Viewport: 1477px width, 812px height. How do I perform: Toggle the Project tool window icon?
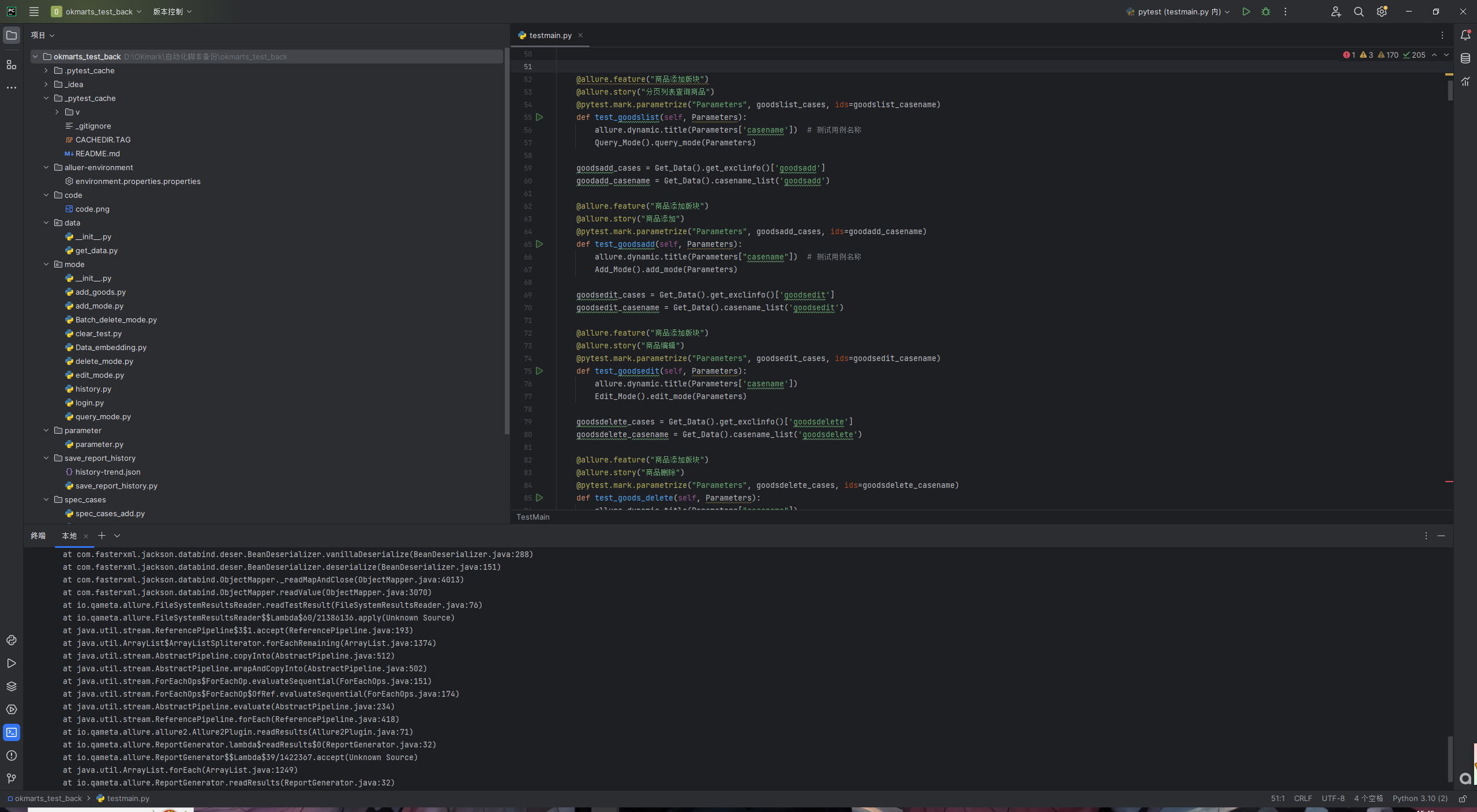[12, 35]
